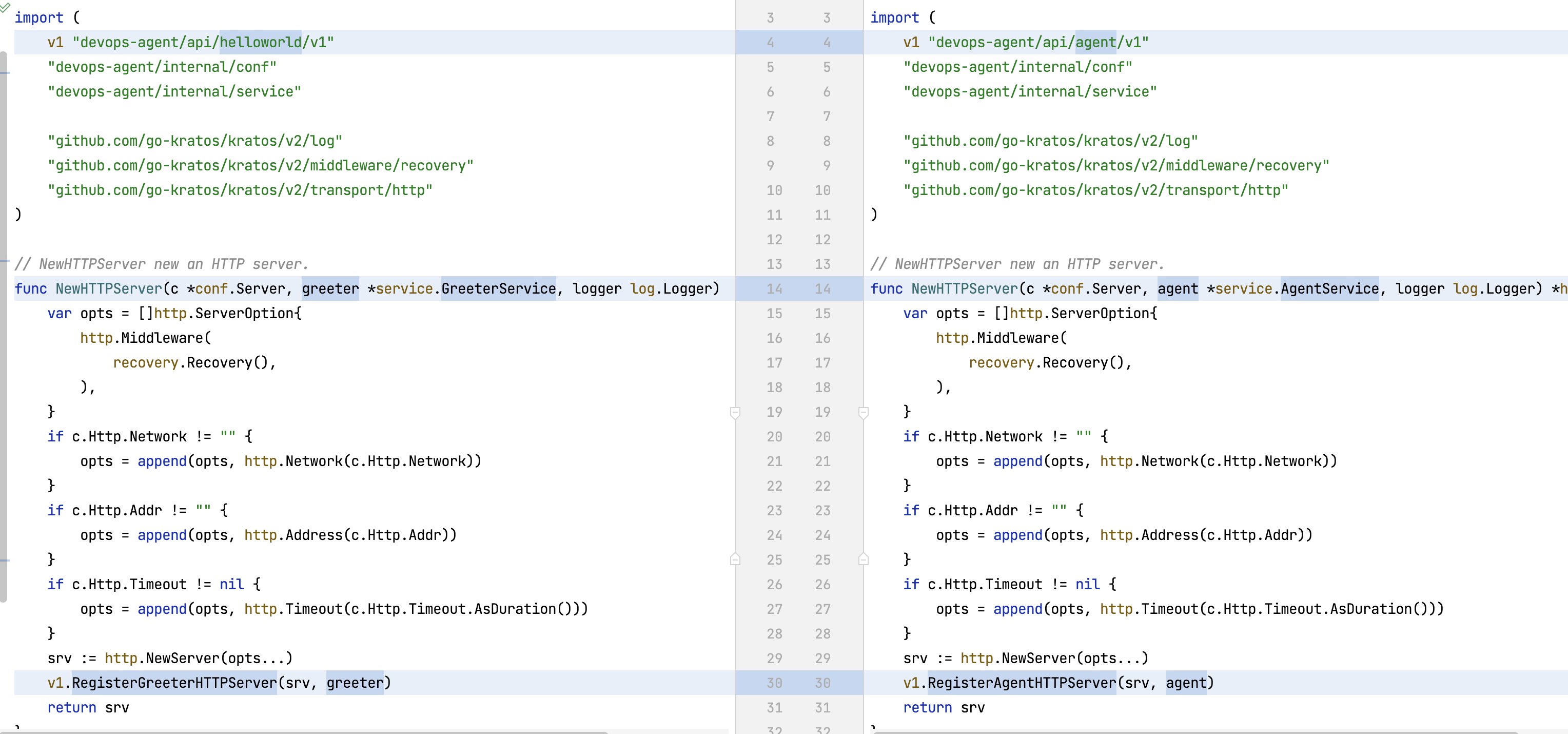Viewport: 1568px width, 734px height.
Task: Click fold end marker at line 25, left pane
Action: click(x=735, y=559)
